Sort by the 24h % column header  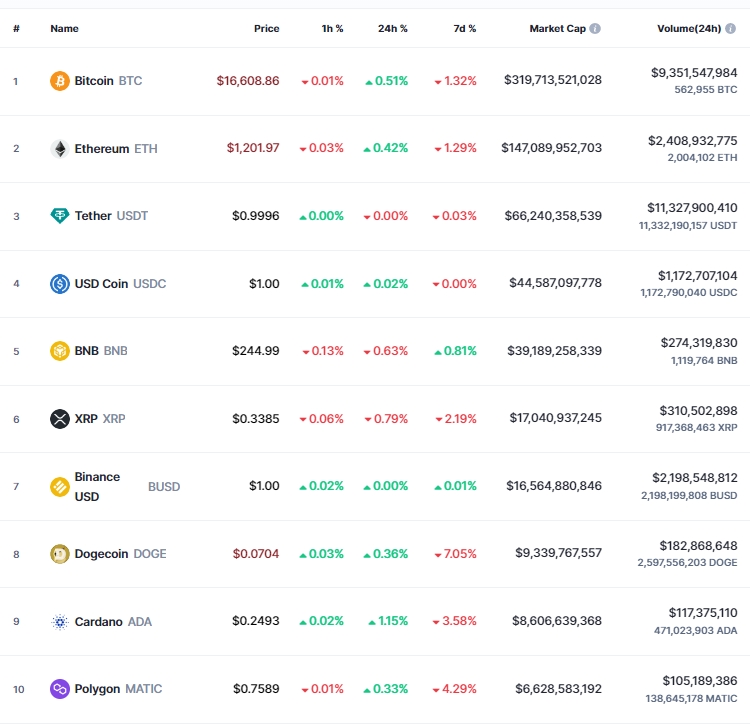(x=392, y=29)
